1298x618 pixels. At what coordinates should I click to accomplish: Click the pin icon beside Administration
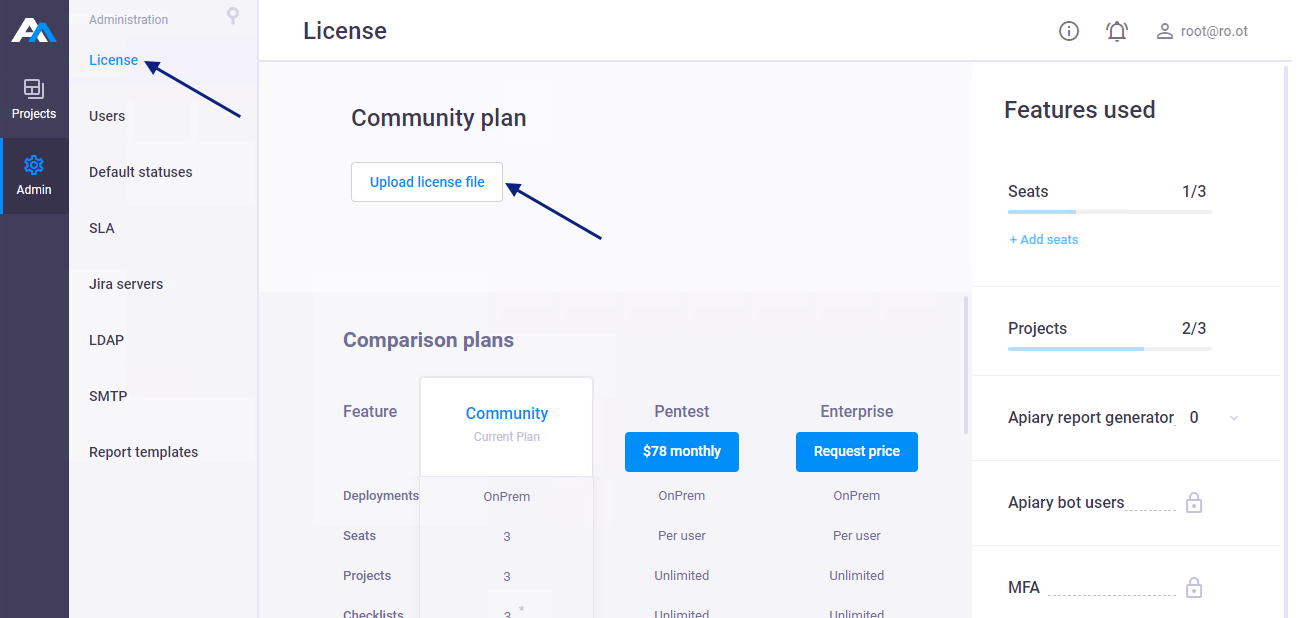(233, 16)
